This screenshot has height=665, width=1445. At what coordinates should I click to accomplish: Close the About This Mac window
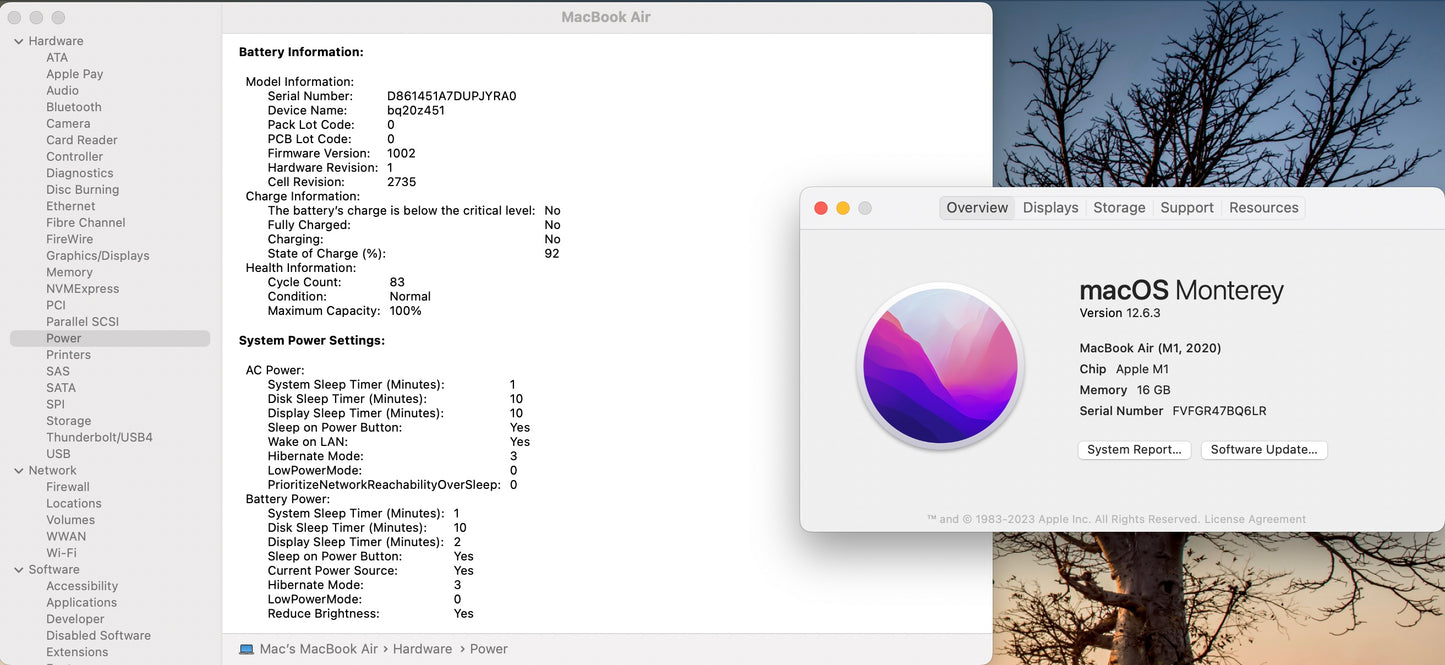(821, 208)
